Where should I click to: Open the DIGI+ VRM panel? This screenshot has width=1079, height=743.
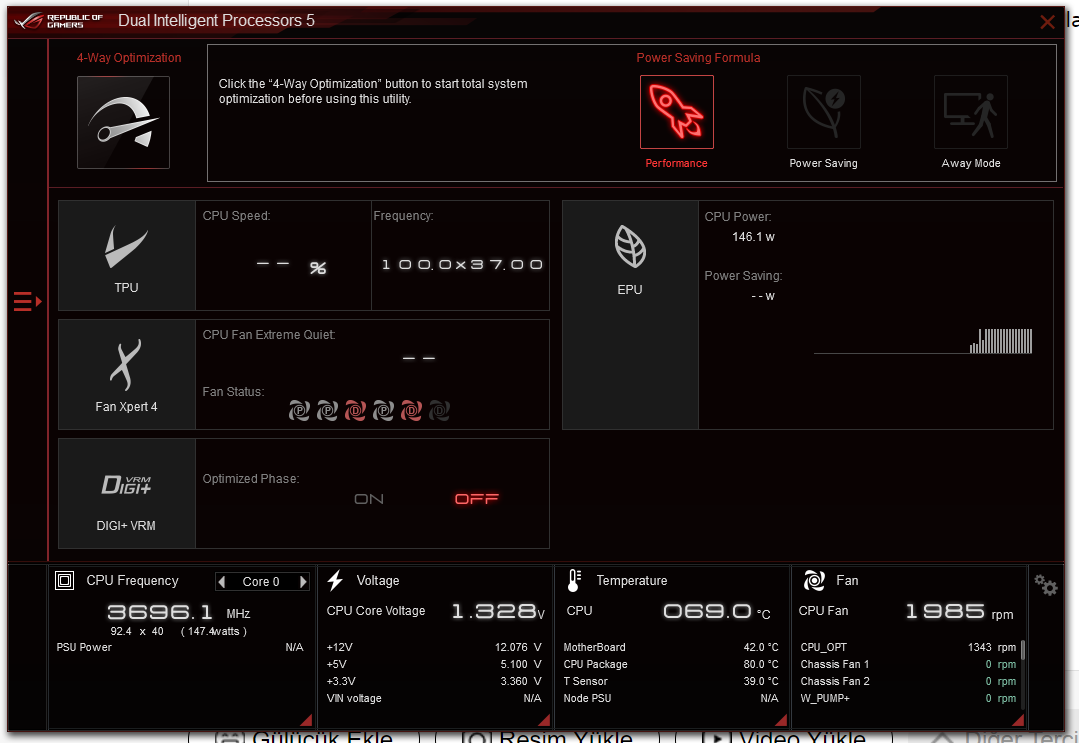pos(127,494)
